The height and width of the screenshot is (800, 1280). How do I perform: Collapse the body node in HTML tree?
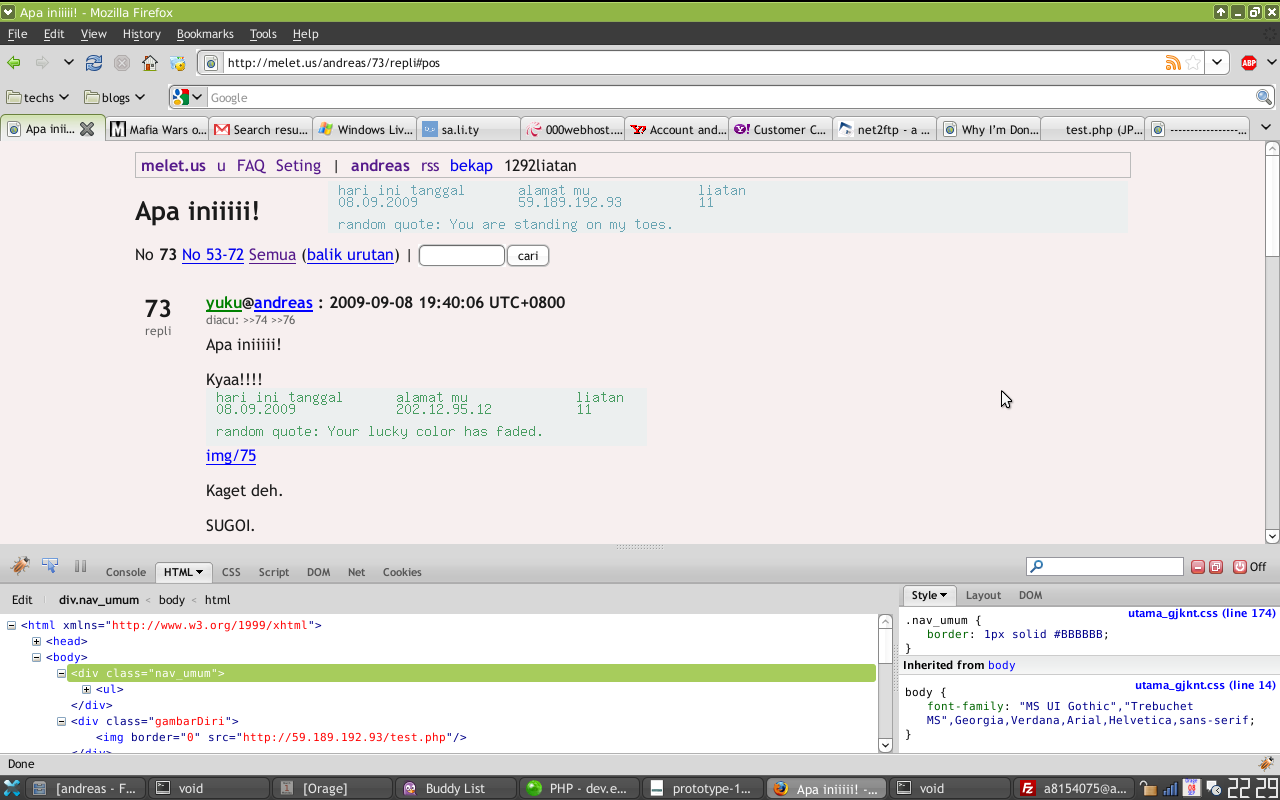click(x=37, y=657)
